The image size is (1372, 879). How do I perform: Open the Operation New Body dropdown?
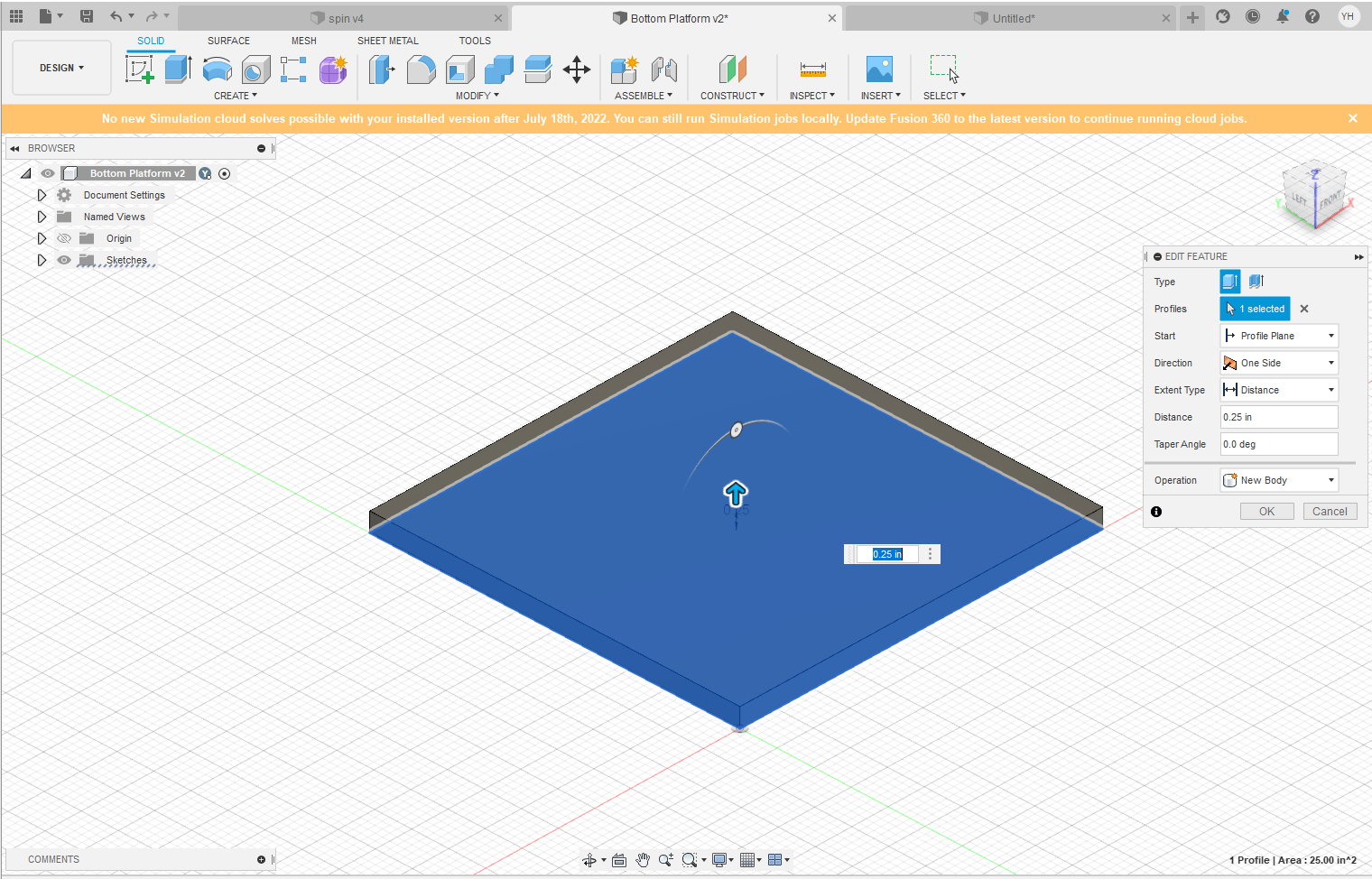(x=1278, y=480)
